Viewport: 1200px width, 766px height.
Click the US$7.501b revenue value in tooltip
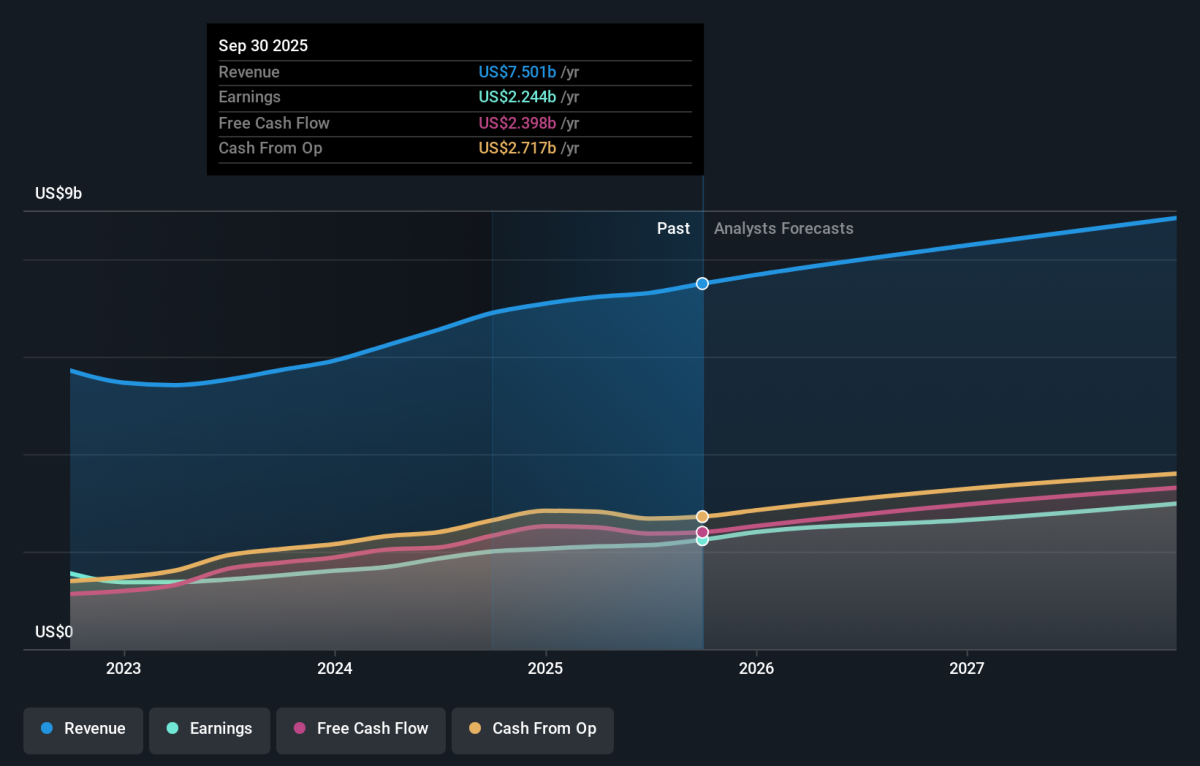(x=517, y=72)
